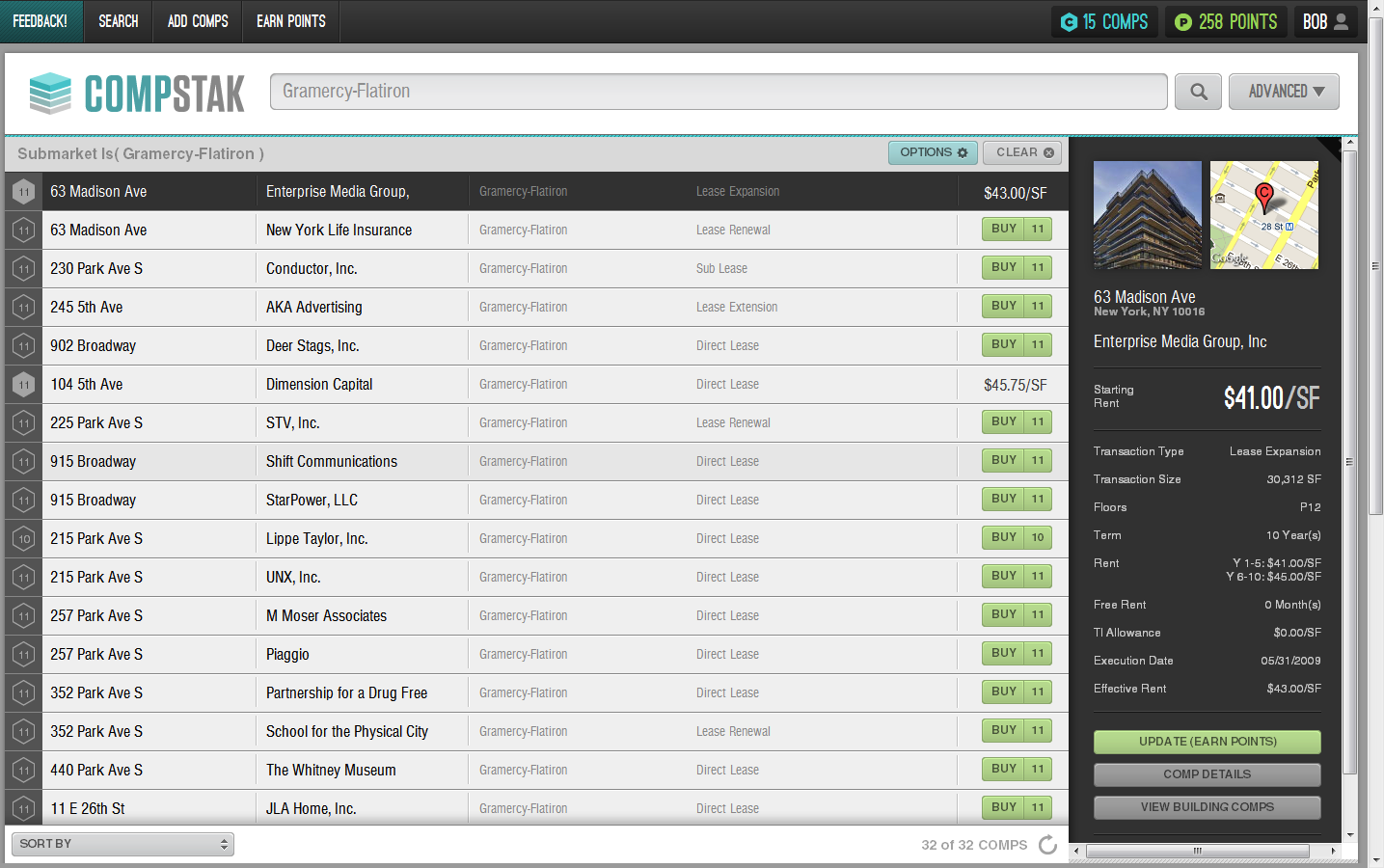This screenshot has height=868, width=1384.
Task: Click the detail panel vertical scrollbar
Action: coord(1350,463)
